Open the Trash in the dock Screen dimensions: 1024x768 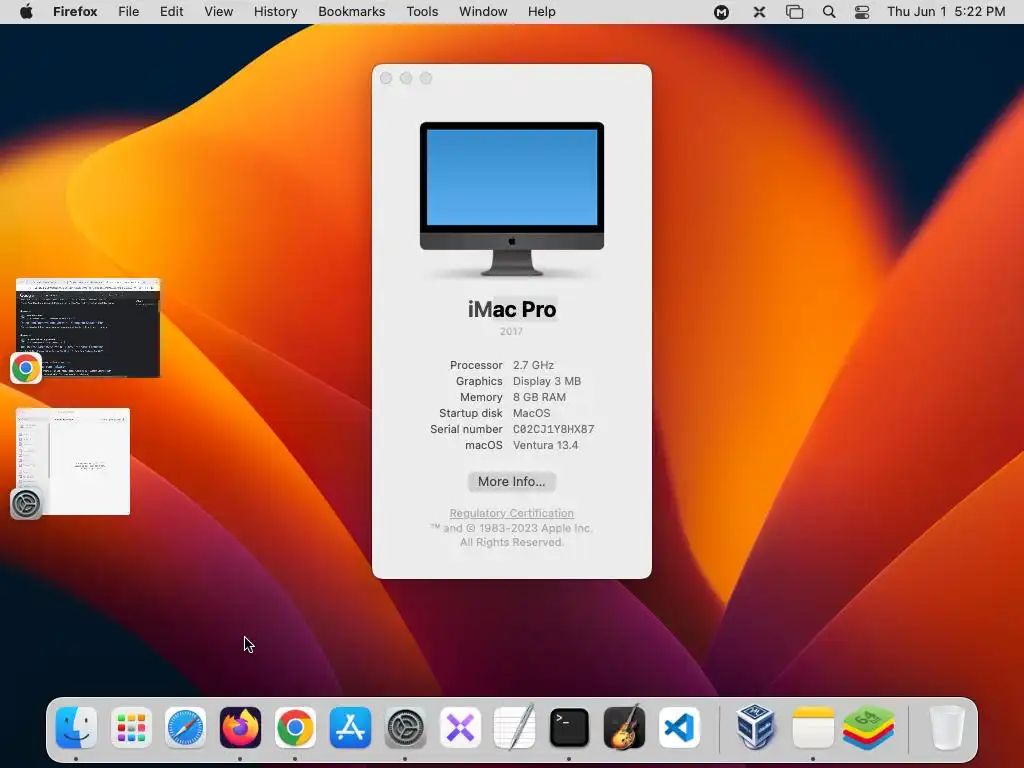click(x=946, y=727)
